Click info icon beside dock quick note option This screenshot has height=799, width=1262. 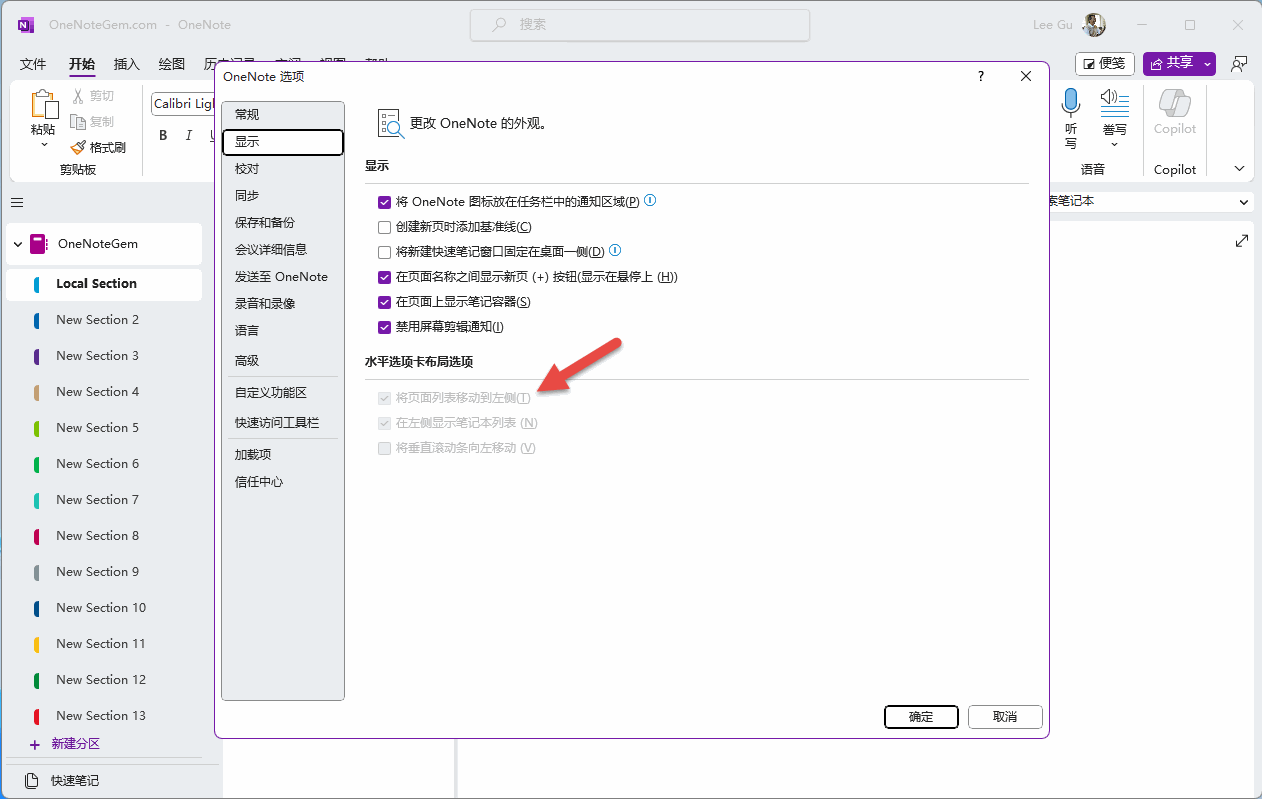(616, 250)
